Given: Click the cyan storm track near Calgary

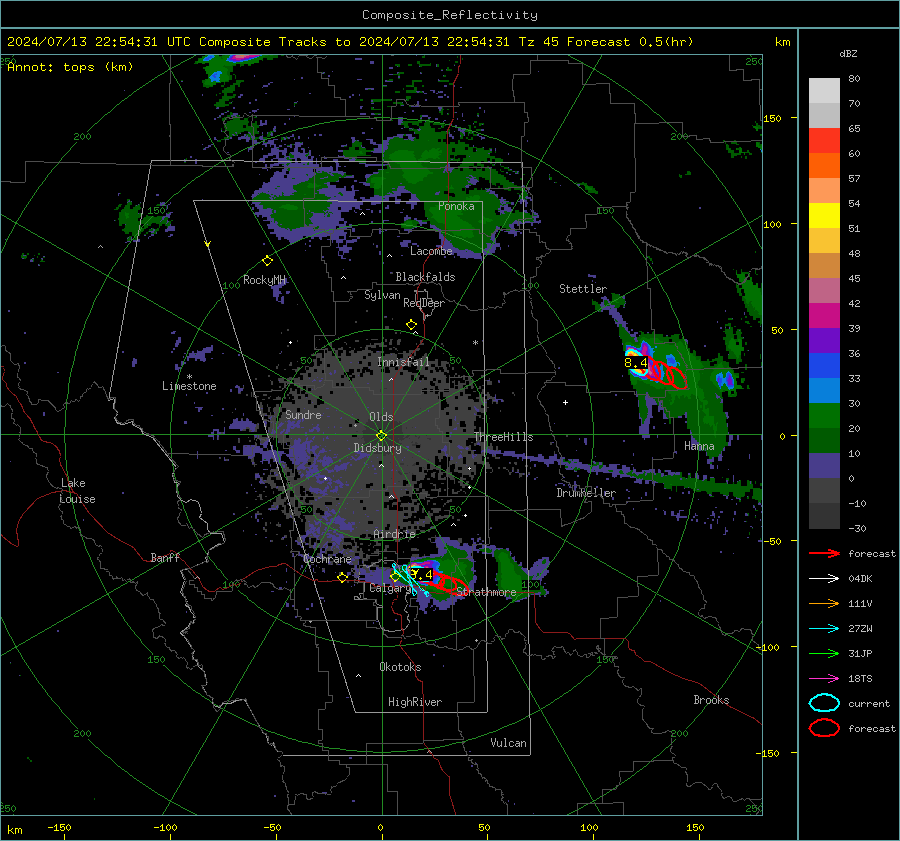Looking at the screenshot, I should 411,580.
